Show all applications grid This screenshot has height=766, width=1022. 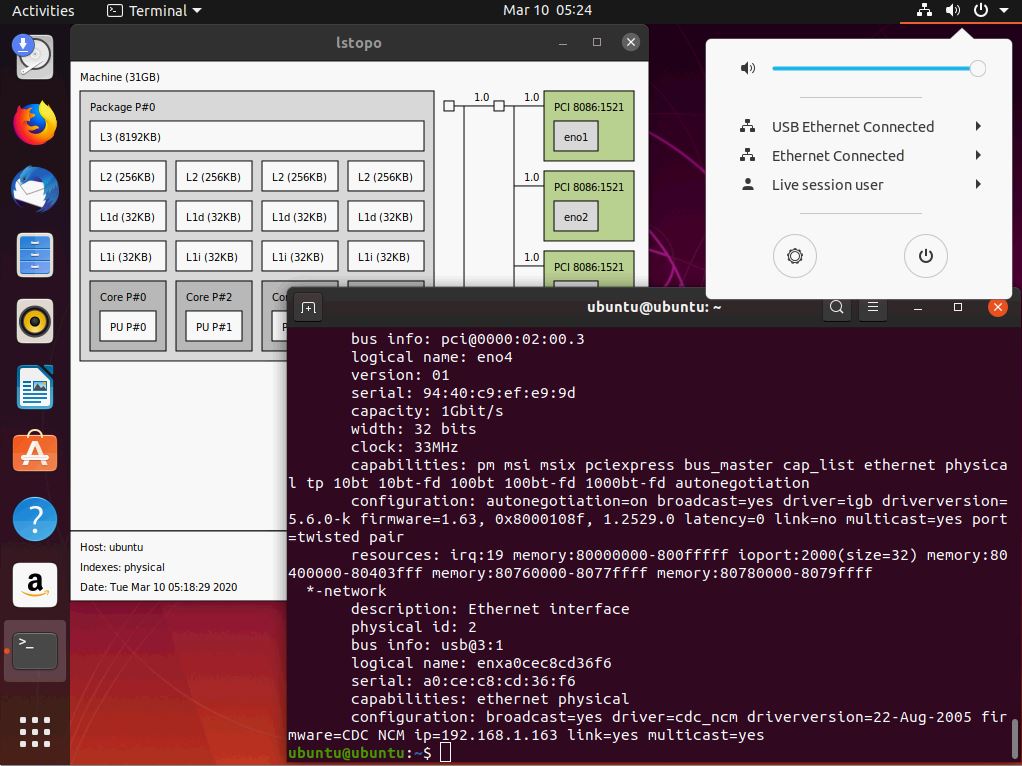[x=36, y=731]
